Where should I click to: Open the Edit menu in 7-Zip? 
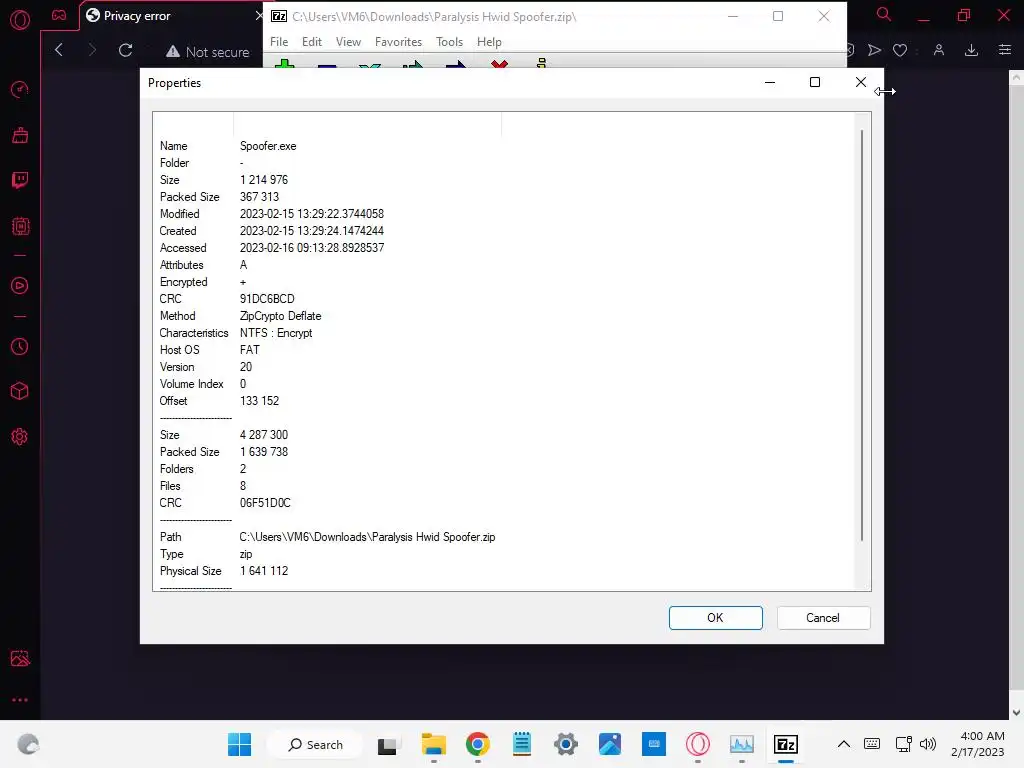[312, 42]
